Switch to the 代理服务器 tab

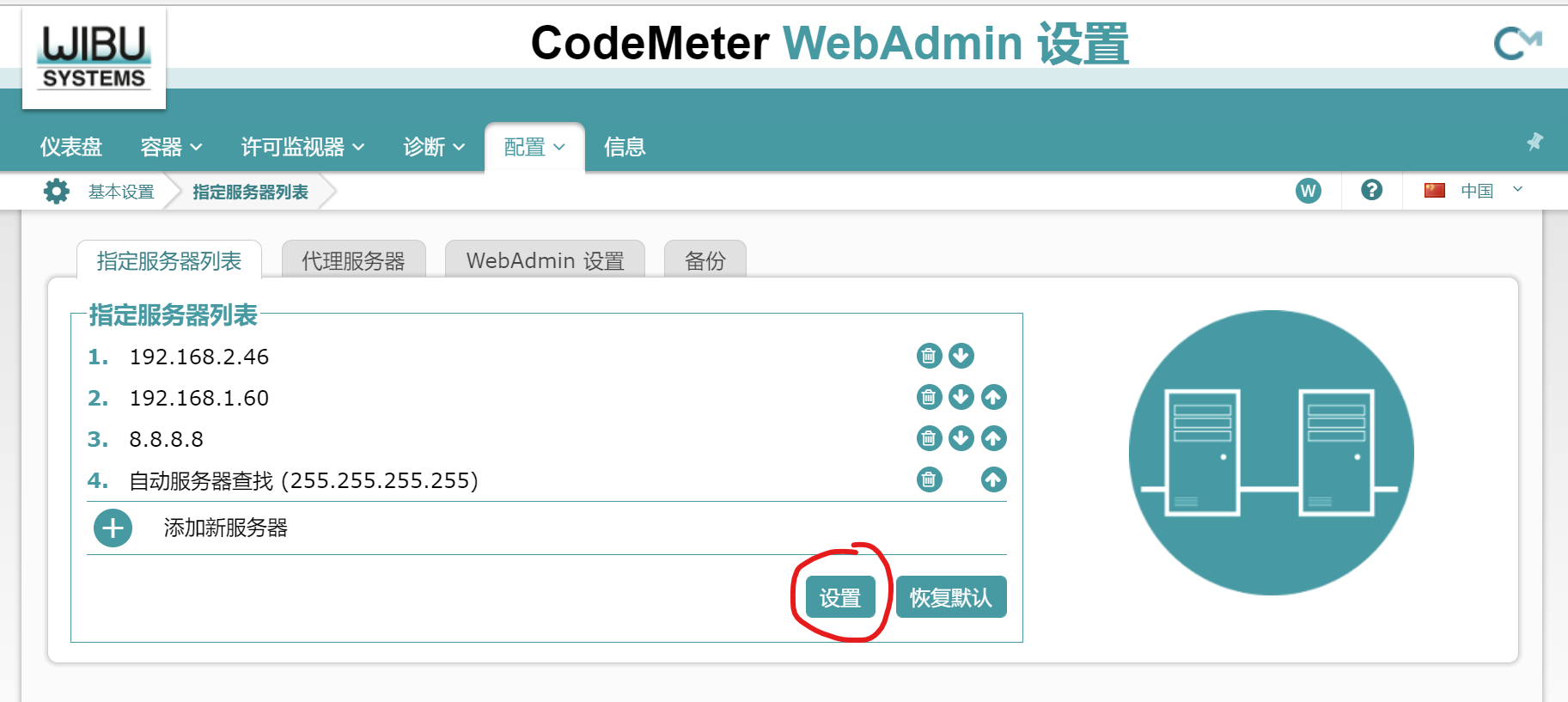tap(353, 261)
